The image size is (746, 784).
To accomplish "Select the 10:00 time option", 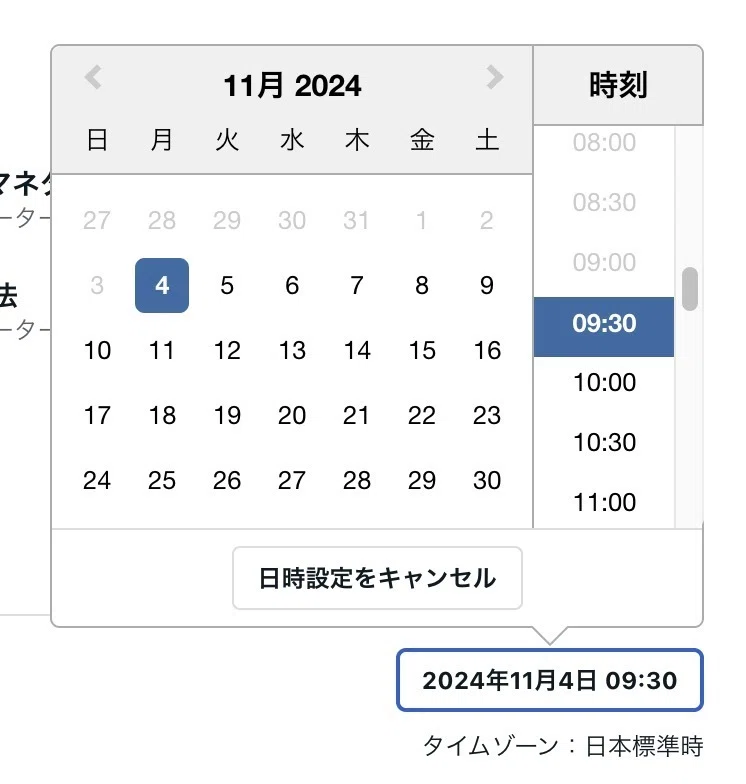I will click(604, 383).
